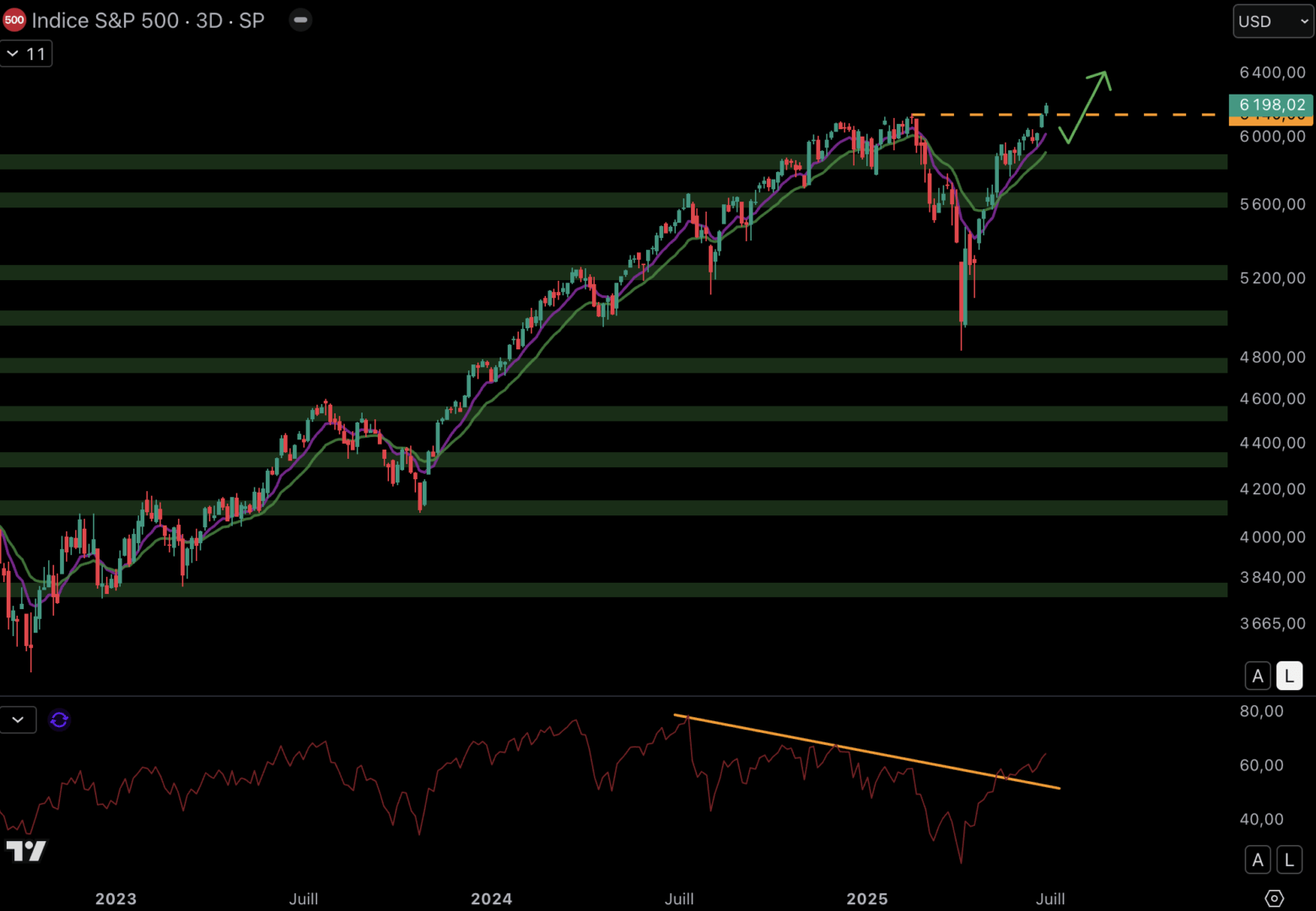The height and width of the screenshot is (911, 1316).
Task: Click the 6 400,00 price axis label
Action: pos(1272,73)
